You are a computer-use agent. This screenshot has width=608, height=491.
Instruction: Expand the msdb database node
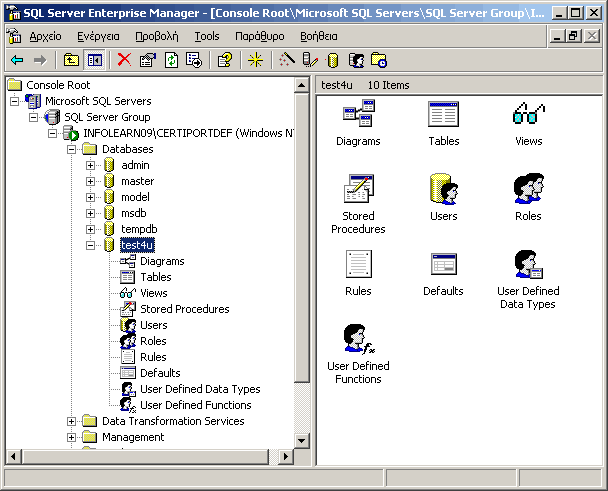[x=90, y=213]
